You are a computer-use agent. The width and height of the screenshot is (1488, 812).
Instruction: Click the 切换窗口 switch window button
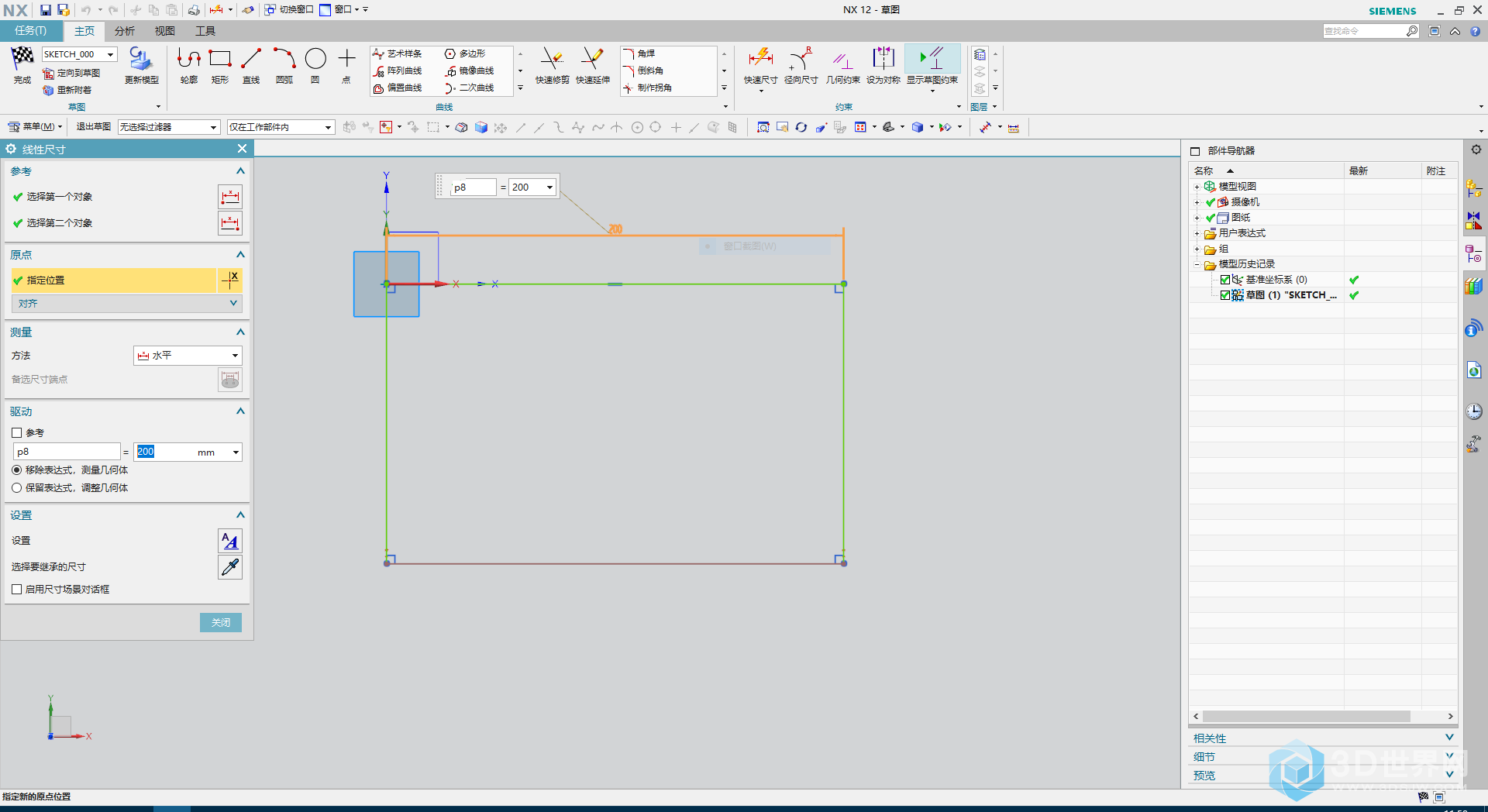[288, 10]
